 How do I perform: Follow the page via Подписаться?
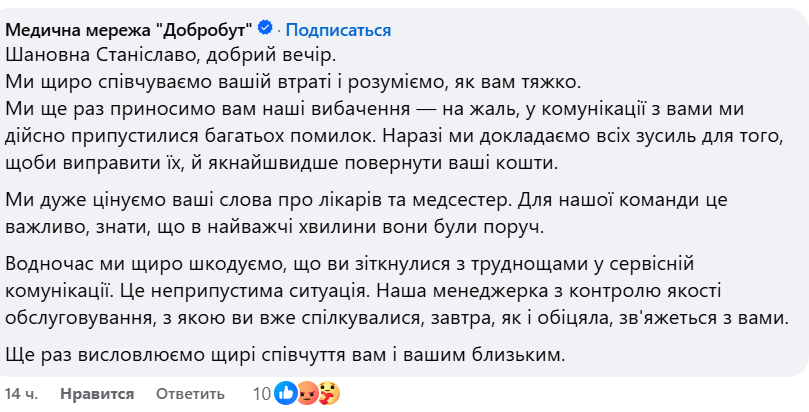click(338, 28)
